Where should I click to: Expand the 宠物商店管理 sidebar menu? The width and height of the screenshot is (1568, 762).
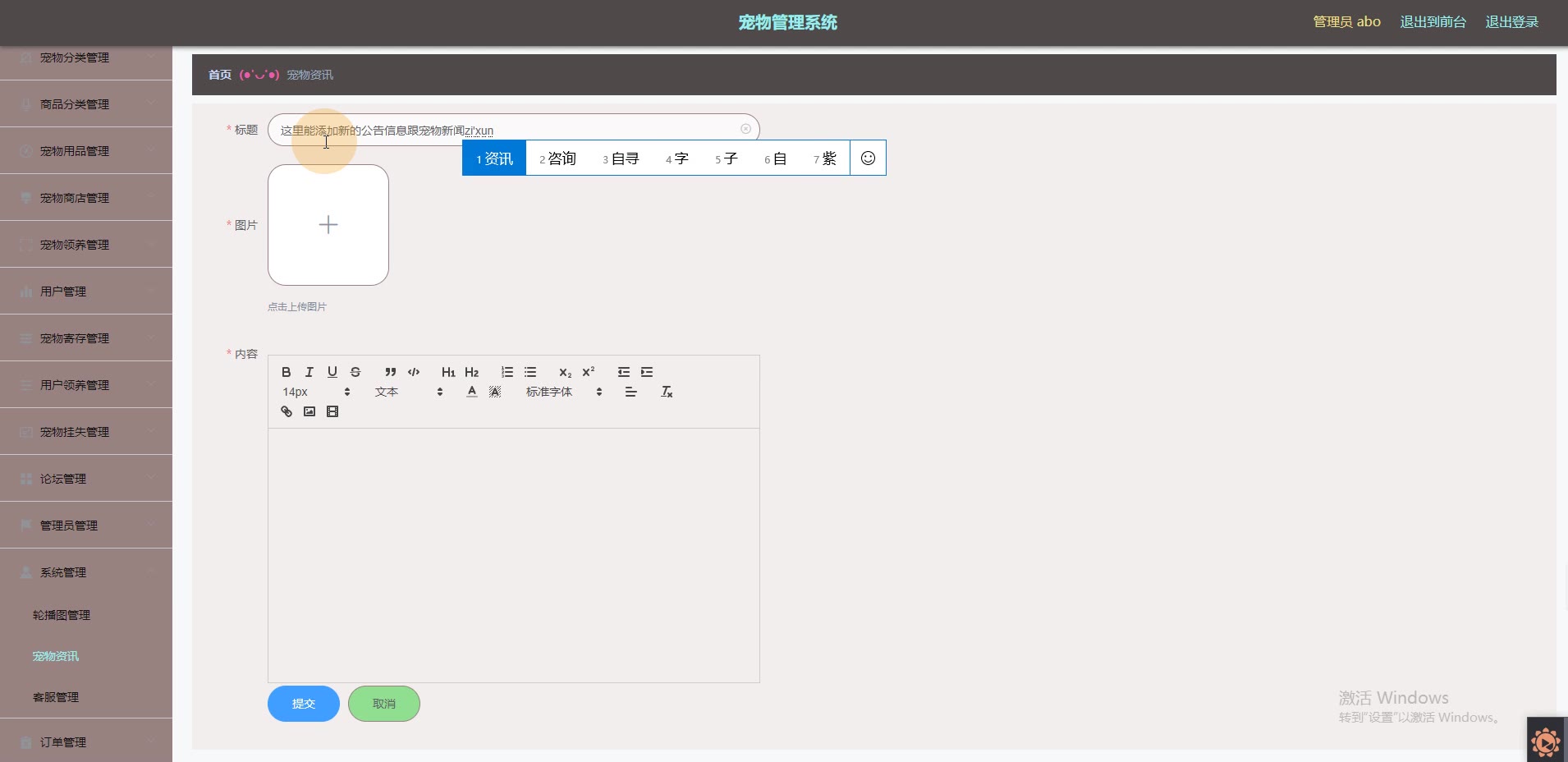pyautogui.click(x=86, y=198)
